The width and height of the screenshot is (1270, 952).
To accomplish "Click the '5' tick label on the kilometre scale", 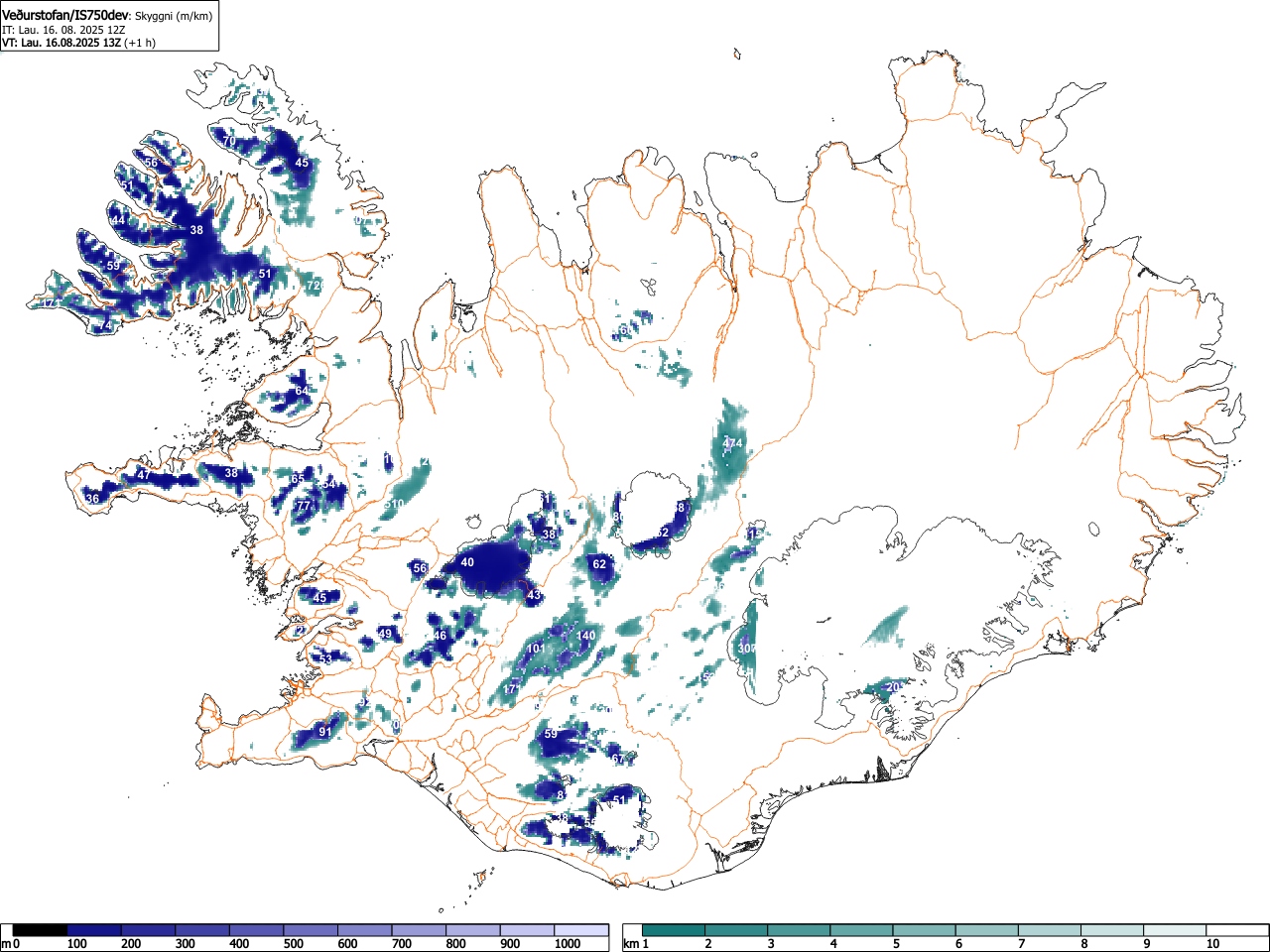I will coord(896,944).
